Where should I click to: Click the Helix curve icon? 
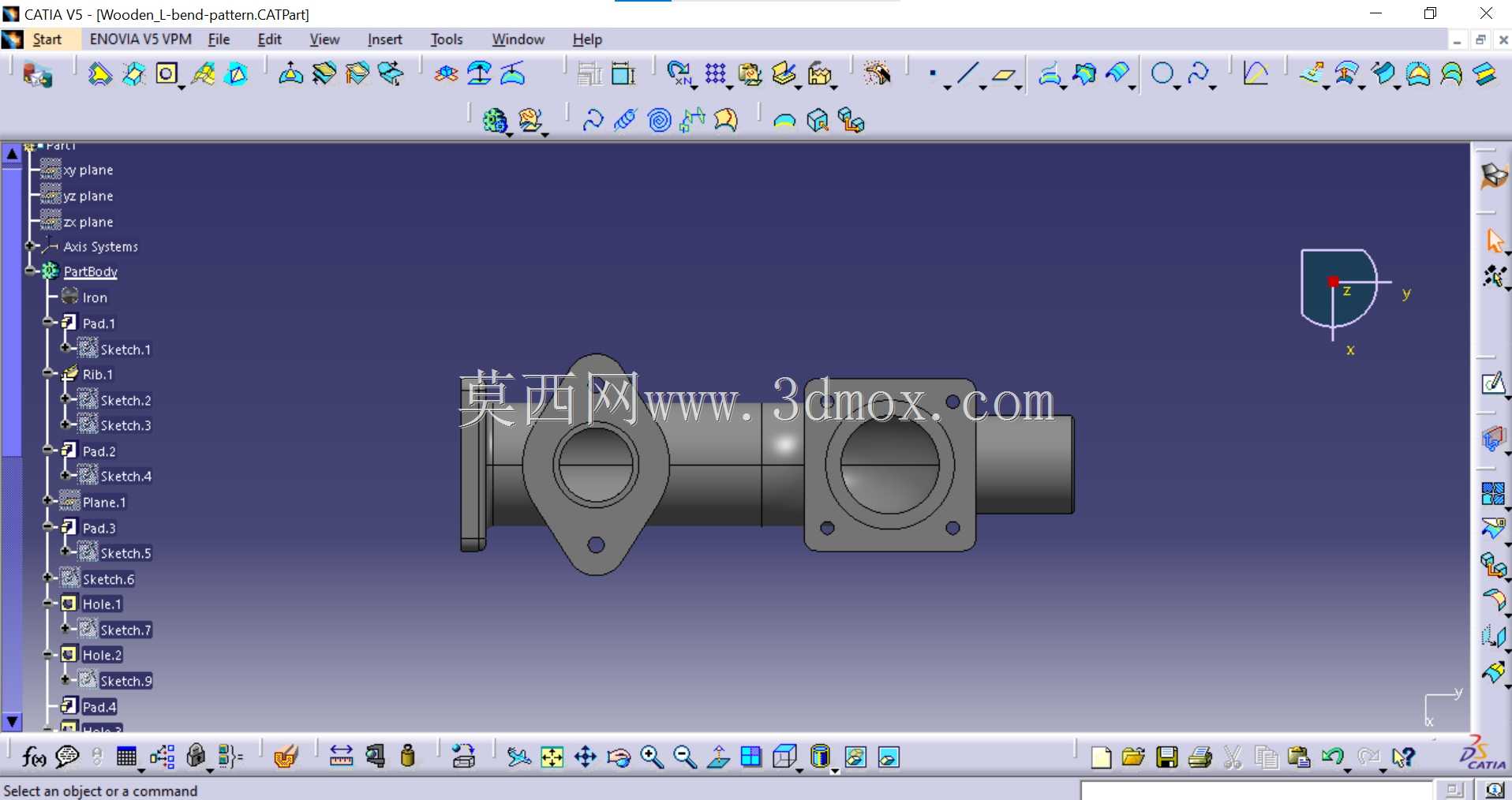[x=625, y=120]
